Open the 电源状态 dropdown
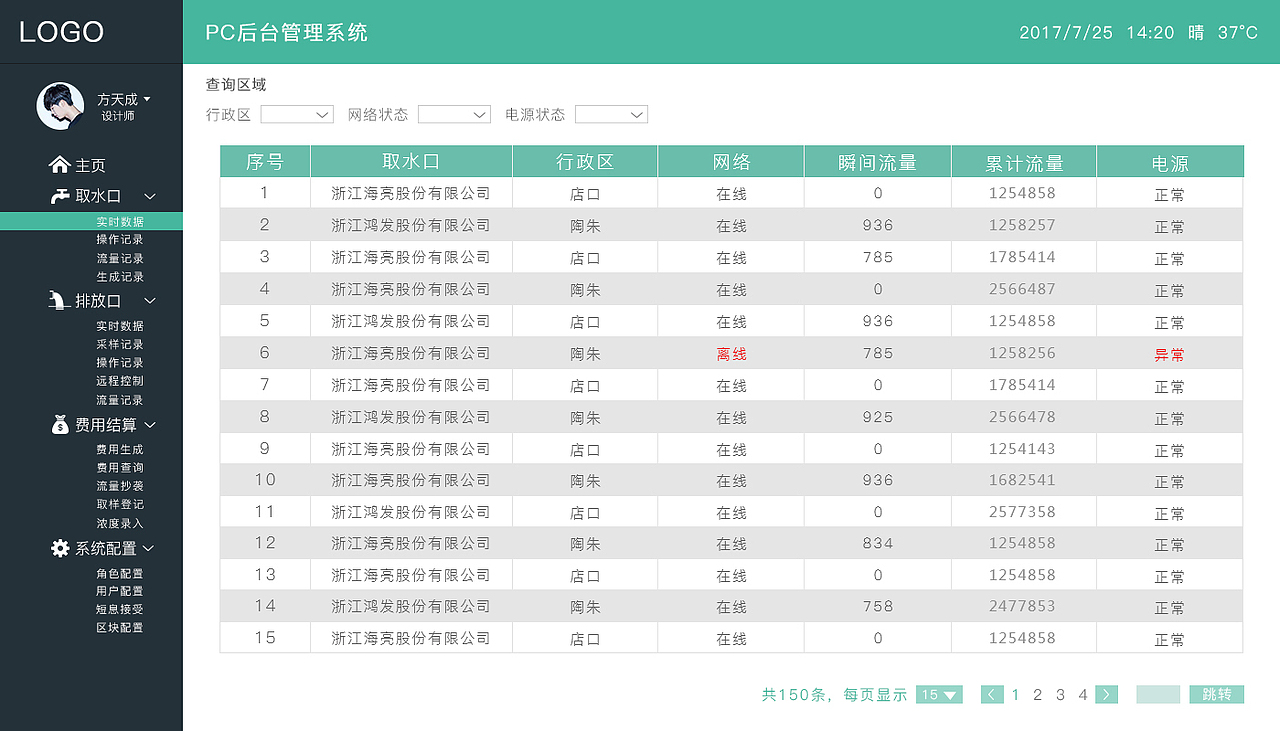 tap(610, 114)
